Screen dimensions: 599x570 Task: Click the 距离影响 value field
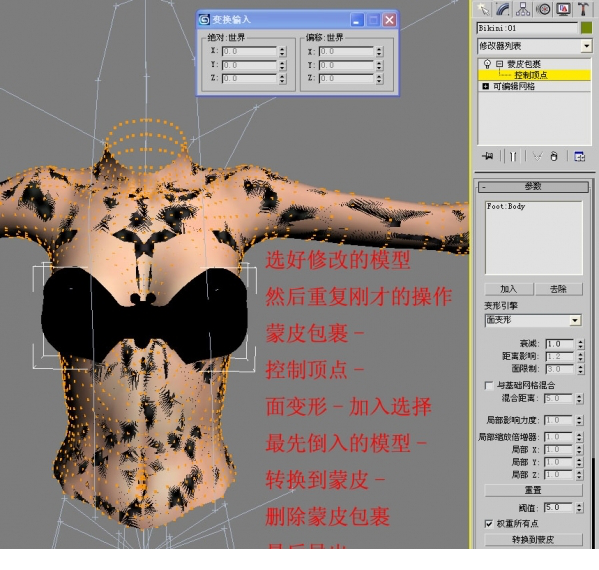point(560,356)
